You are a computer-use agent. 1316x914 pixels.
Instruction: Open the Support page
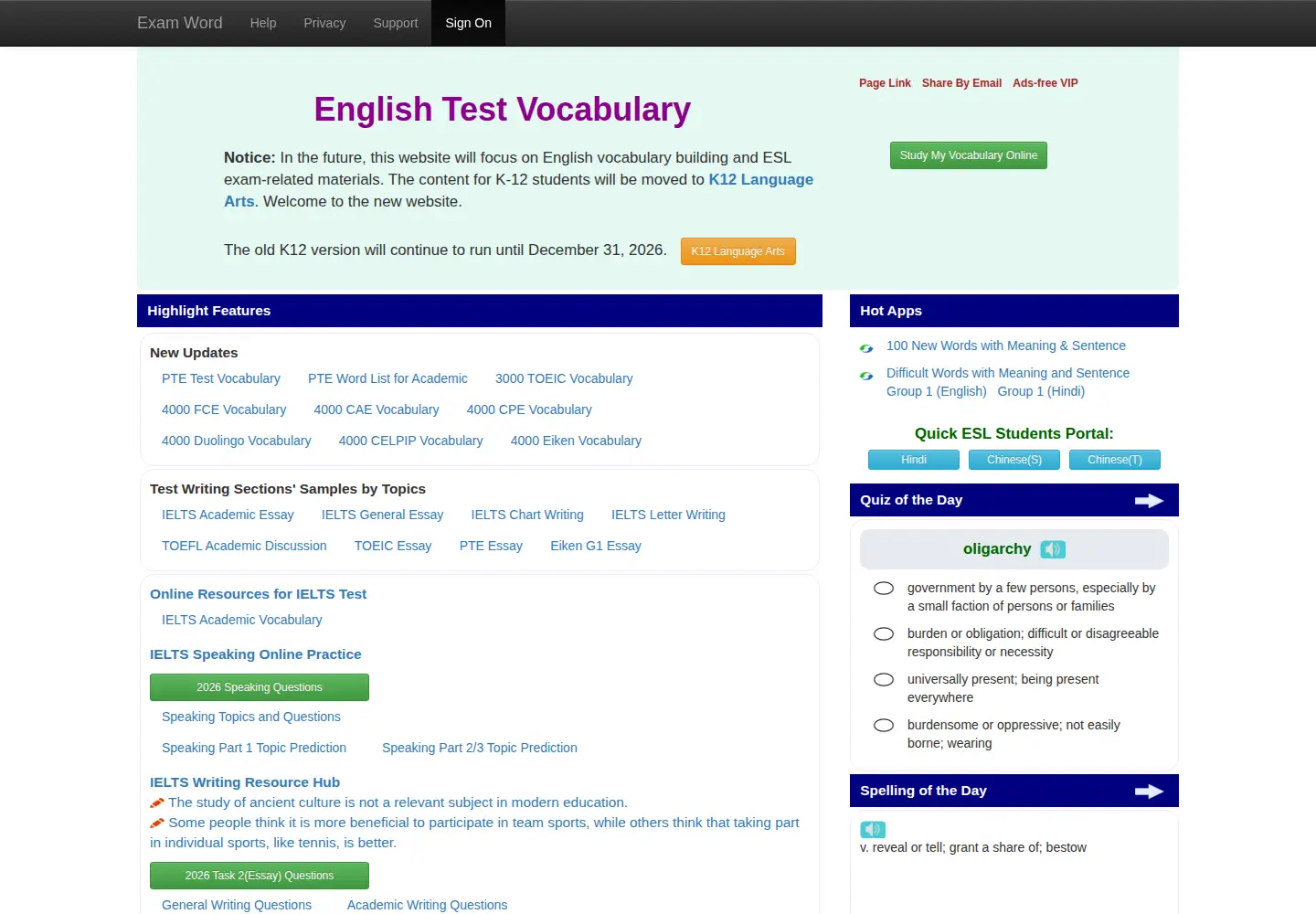click(396, 23)
